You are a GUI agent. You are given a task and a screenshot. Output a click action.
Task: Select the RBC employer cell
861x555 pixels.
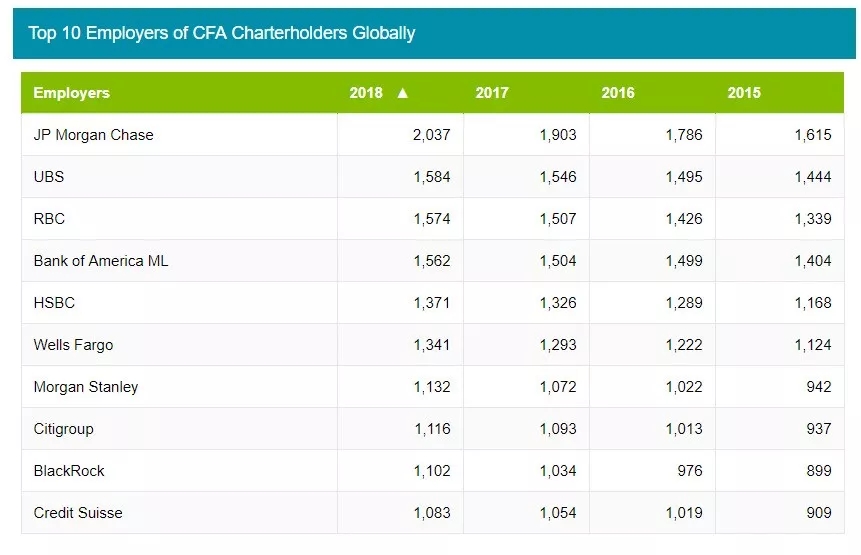tap(50, 219)
